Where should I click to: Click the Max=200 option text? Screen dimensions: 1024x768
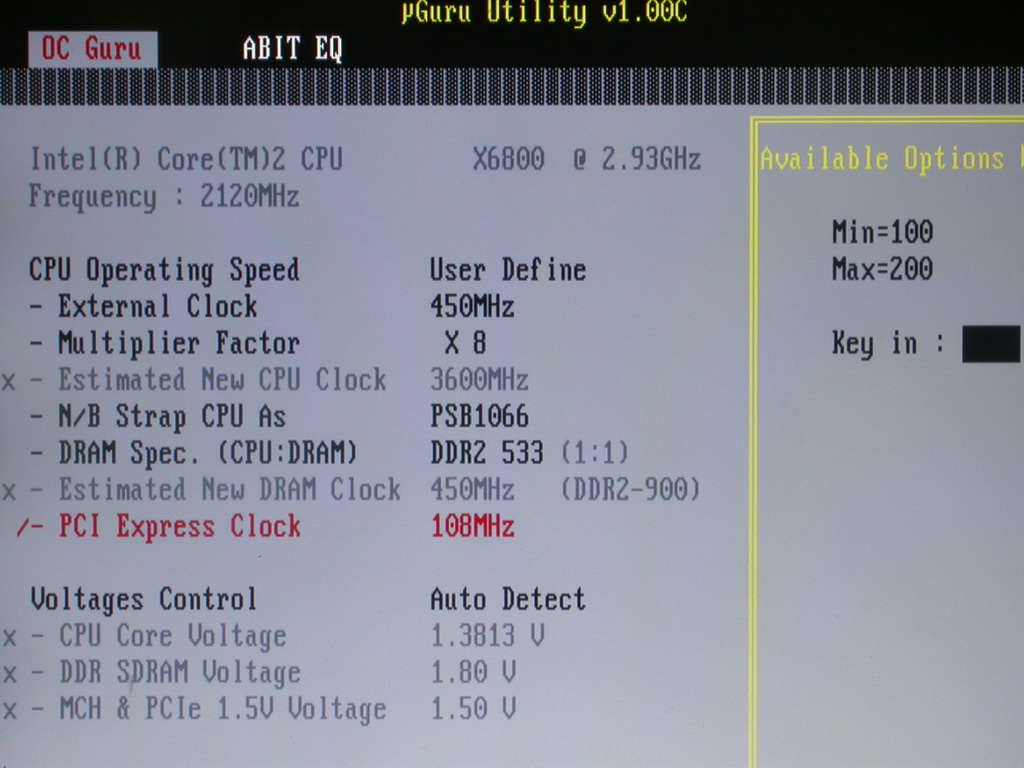pyautogui.click(x=882, y=269)
